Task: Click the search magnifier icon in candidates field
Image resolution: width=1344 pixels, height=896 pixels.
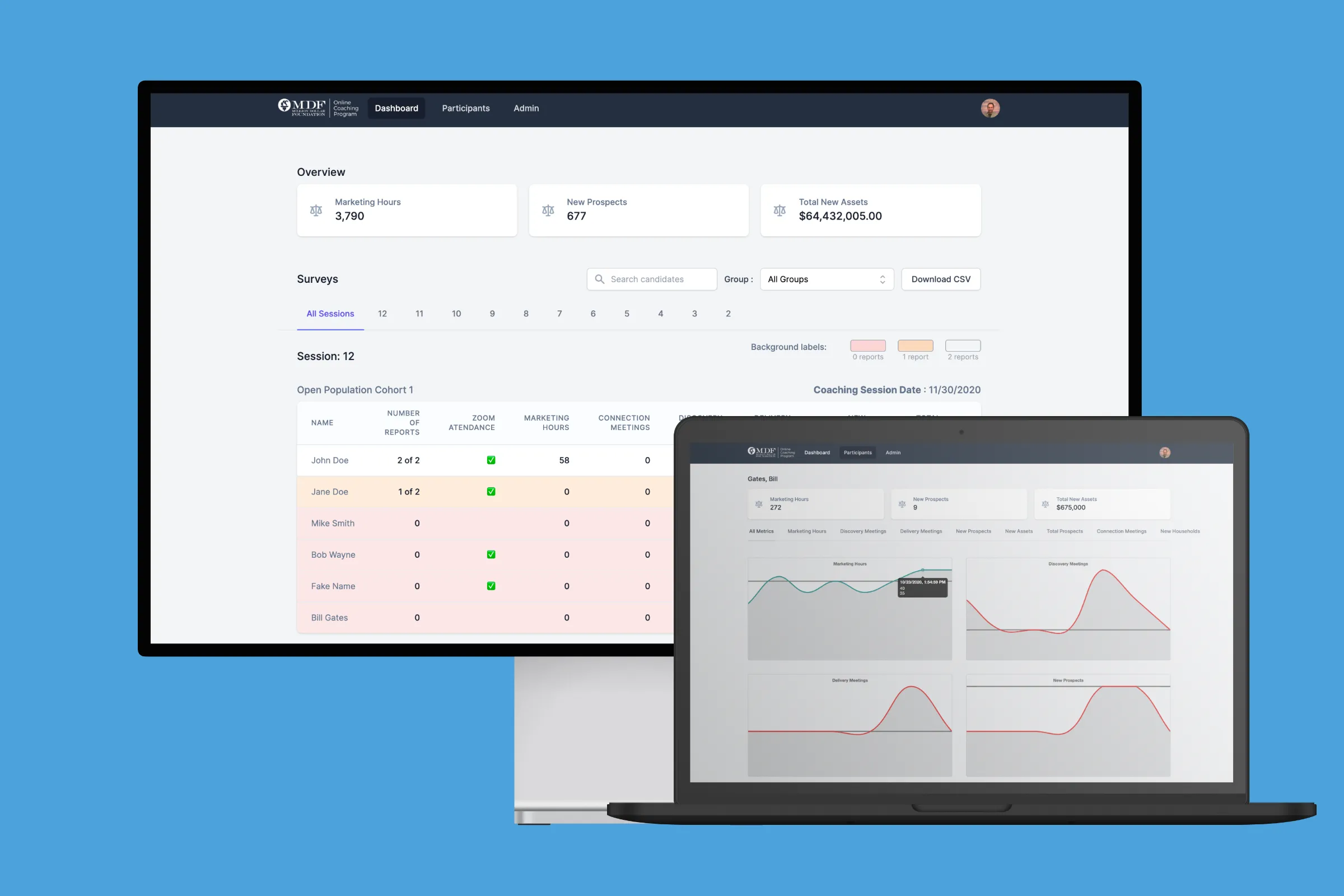Action: click(600, 279)
